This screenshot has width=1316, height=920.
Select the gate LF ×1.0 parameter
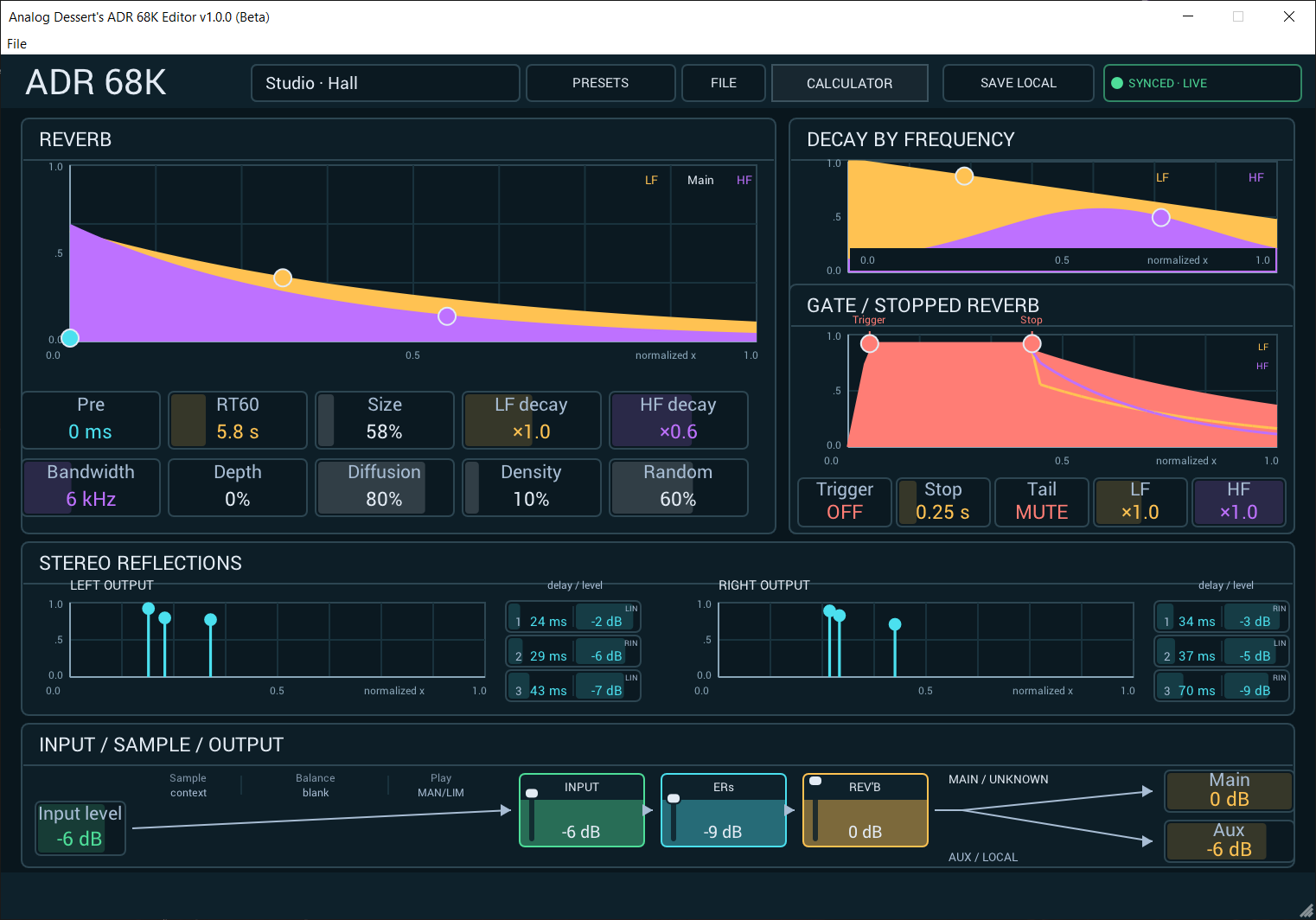click(1140, 502)
